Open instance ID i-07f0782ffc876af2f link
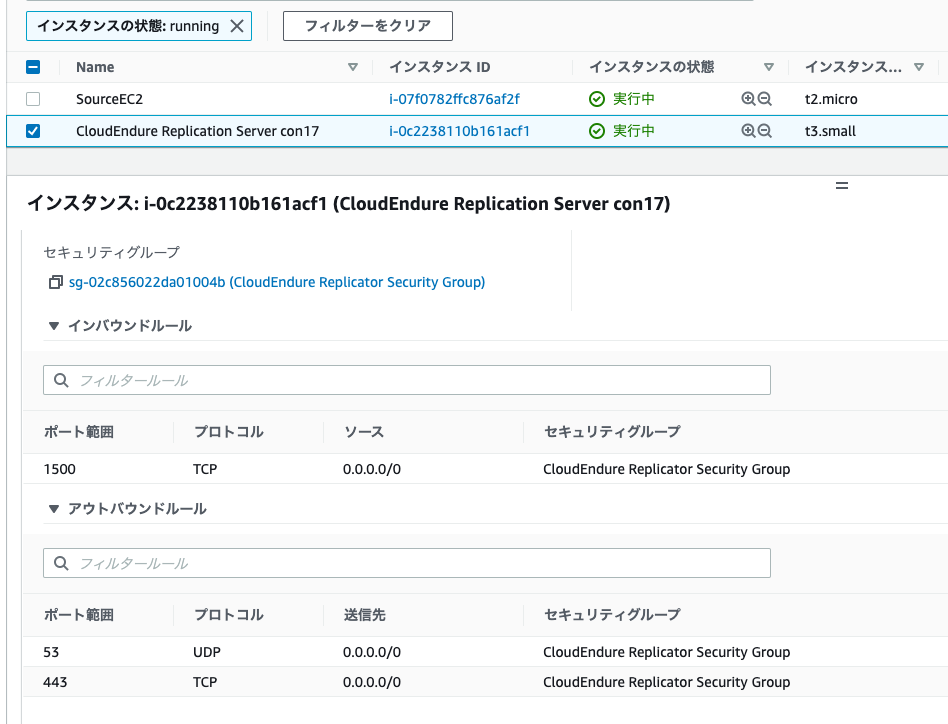 [454, 99]
